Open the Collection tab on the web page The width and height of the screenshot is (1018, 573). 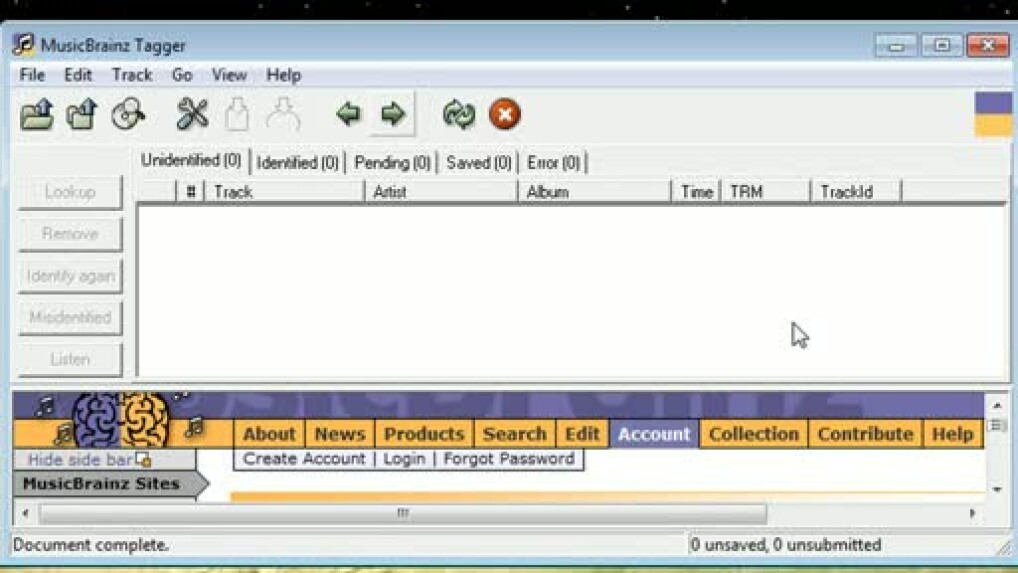[x=753, y=434]
